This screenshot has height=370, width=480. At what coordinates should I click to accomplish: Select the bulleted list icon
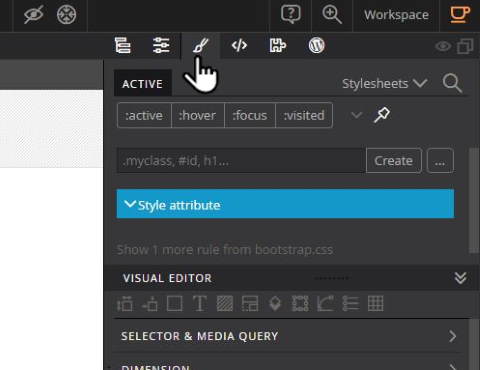click(350, 304)
